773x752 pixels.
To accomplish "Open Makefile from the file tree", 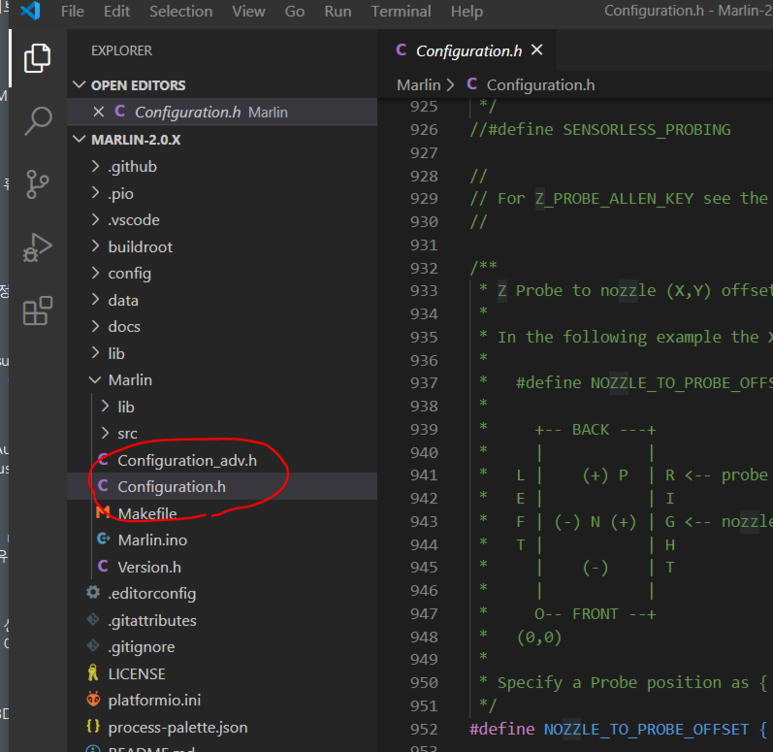I will click(147, 513).
